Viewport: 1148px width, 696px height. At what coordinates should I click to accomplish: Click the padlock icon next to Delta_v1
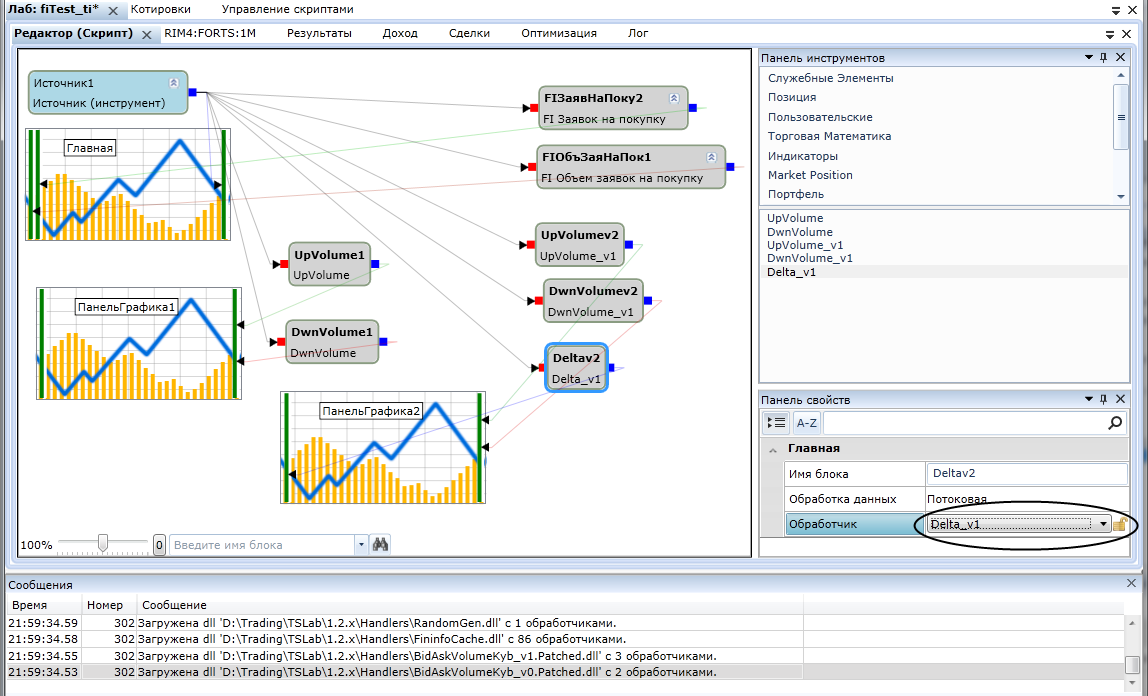tap(1119, 524)
